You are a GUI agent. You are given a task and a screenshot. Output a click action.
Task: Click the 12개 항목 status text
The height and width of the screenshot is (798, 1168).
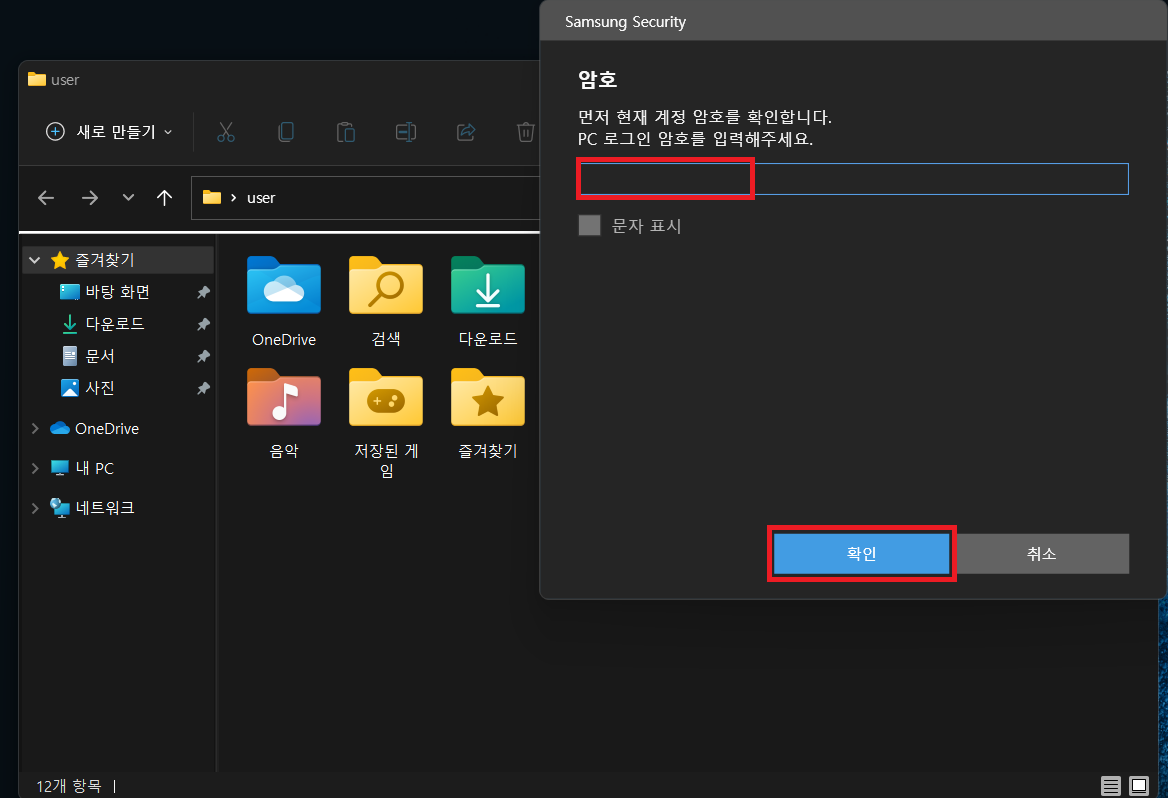pyautogui.click(x=69, y=785)
